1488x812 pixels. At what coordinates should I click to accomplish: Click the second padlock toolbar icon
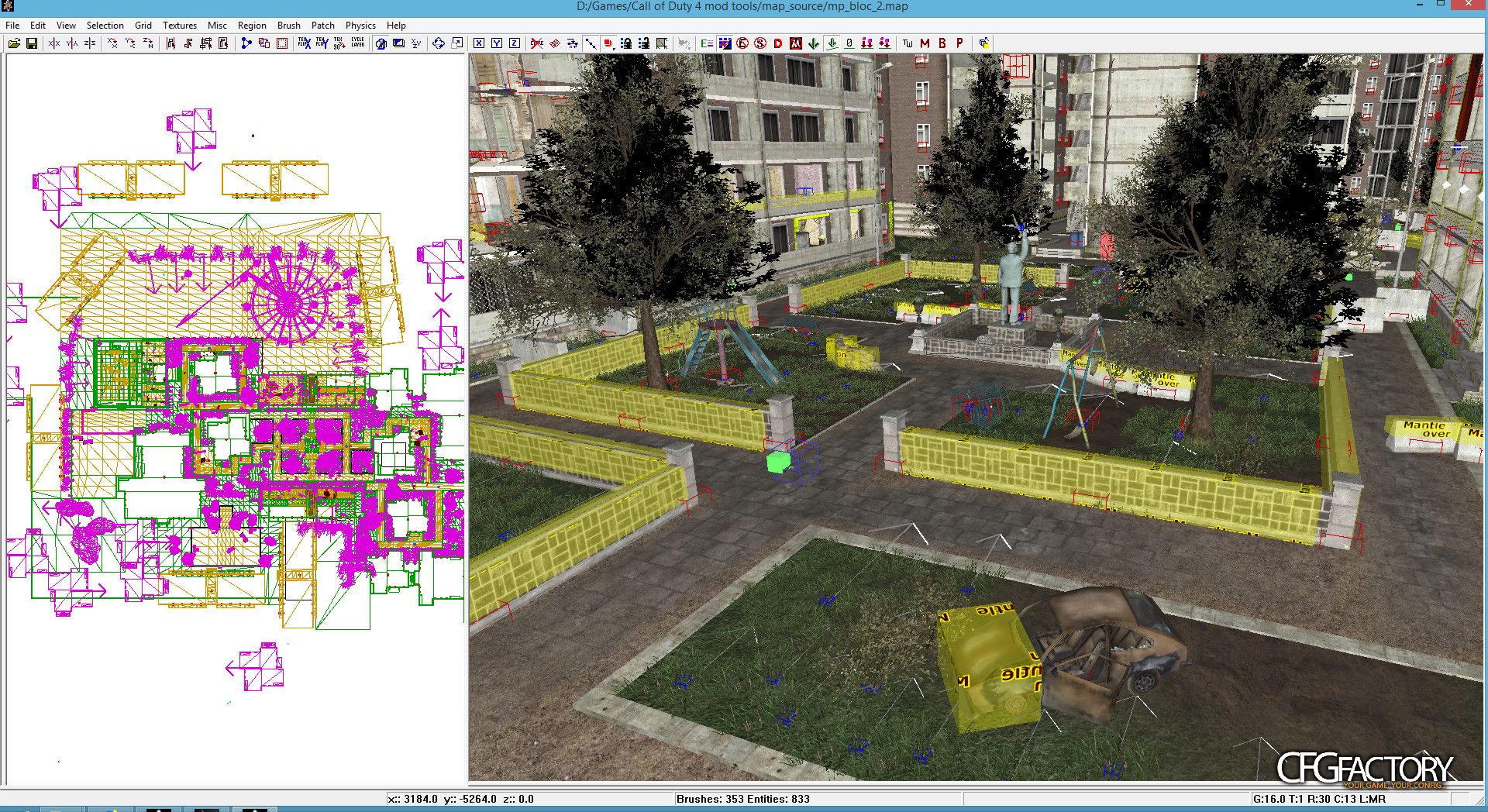644,43
